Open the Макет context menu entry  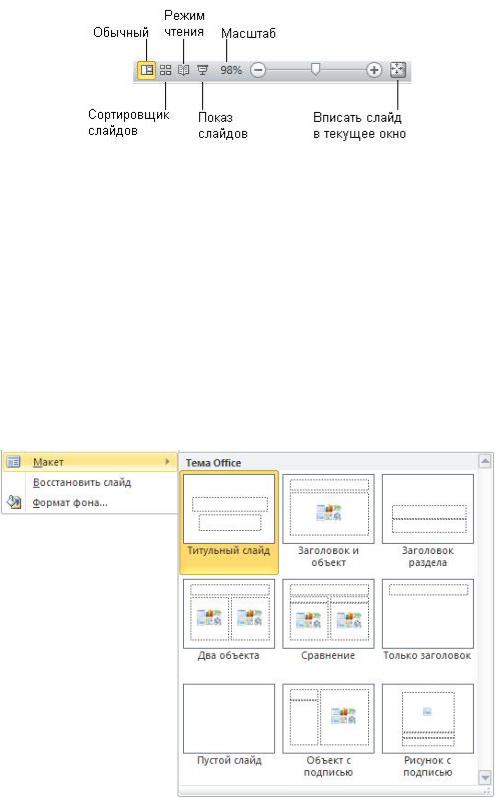point(90,462)
